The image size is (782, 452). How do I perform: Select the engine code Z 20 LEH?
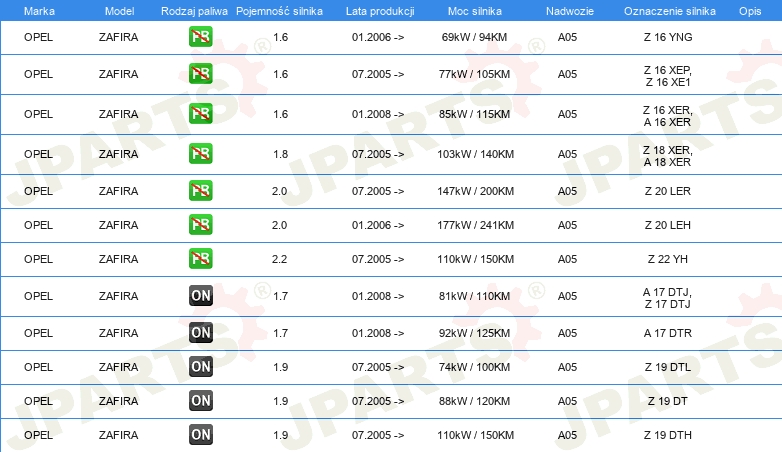click(668, 225)
